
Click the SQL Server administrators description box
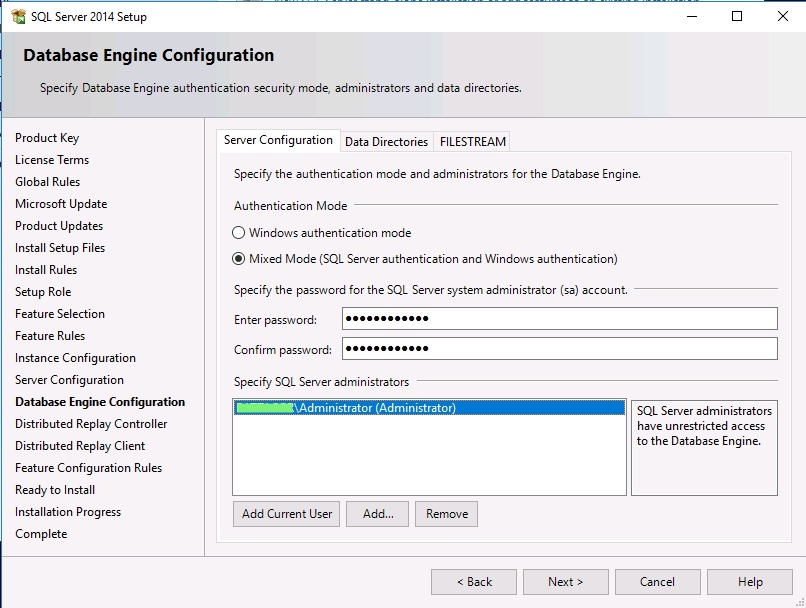pyautogui.click(x=704, y=448)
